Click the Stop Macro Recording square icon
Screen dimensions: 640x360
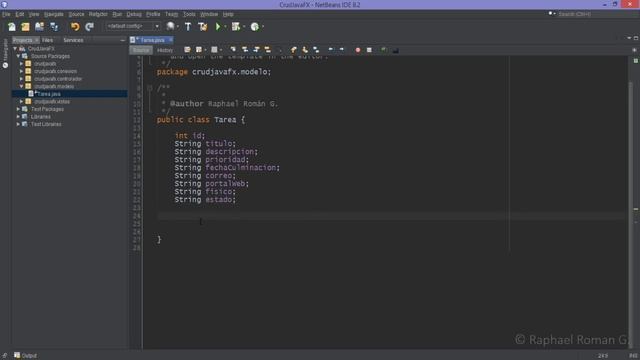[x=369, y=50]
